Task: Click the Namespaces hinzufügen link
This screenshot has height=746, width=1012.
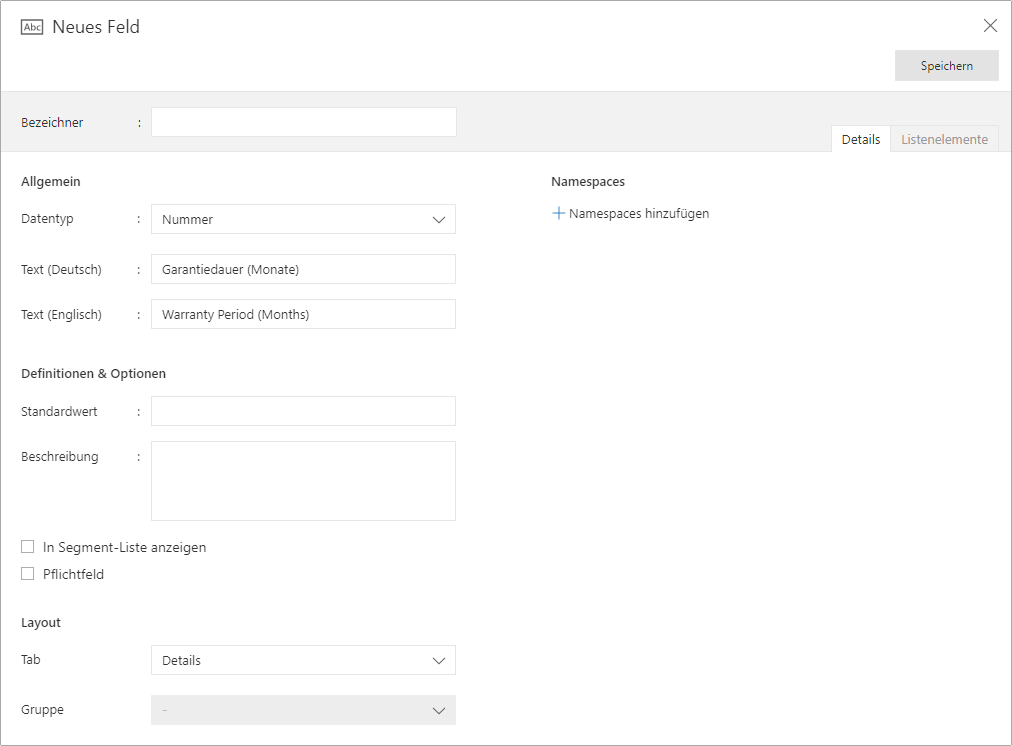Action: click(x=639, y=213)
